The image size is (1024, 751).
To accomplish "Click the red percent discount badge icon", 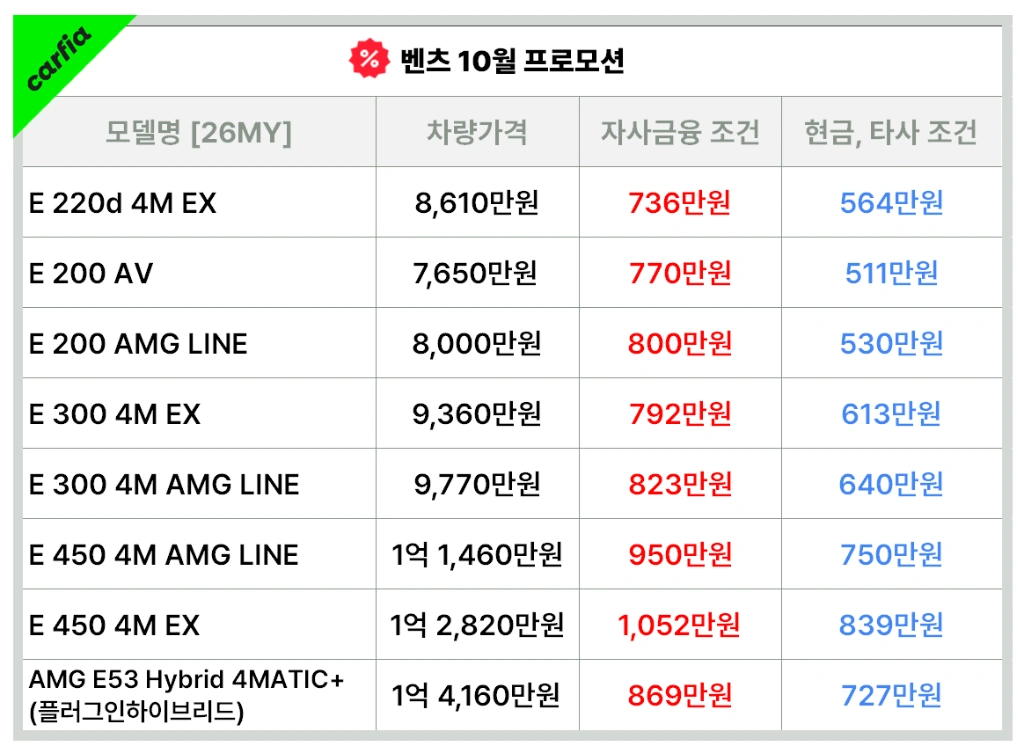I will click(x=369, y=60).
